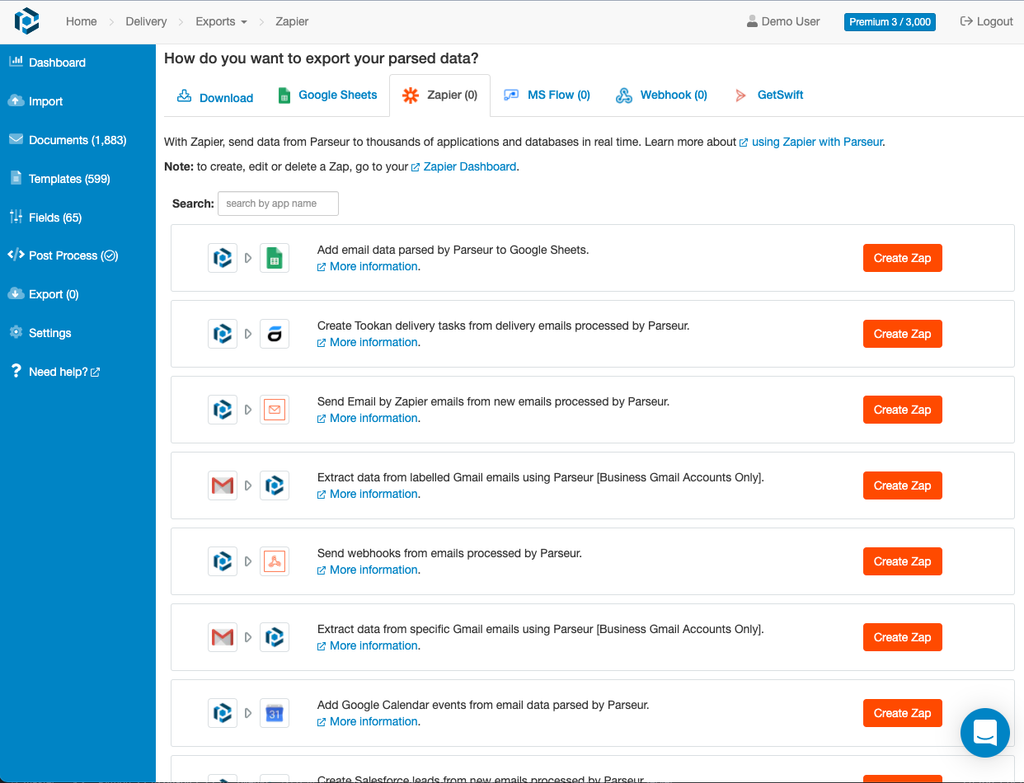Click the search by app name field

[x=278, y=203]
